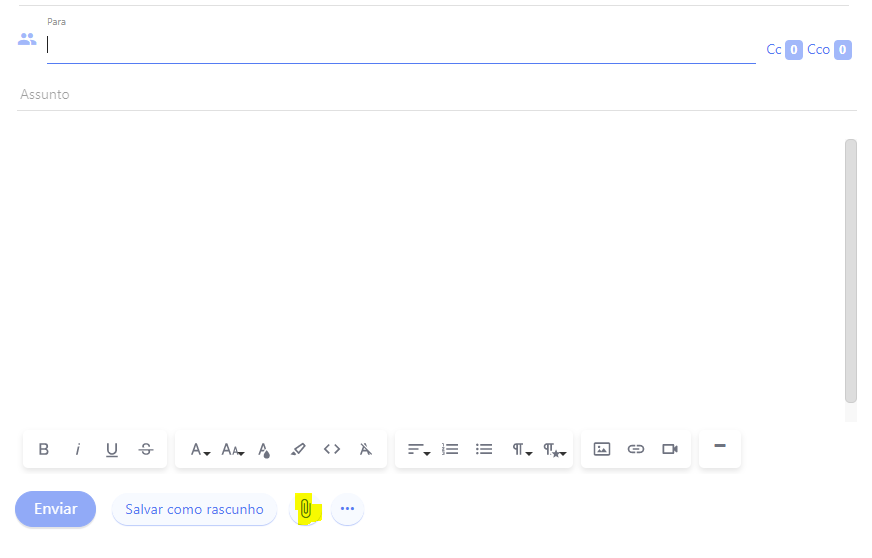Insert a bulleted list
The width and height of the screenshot is (872, 558).
[x=484, y=450]
